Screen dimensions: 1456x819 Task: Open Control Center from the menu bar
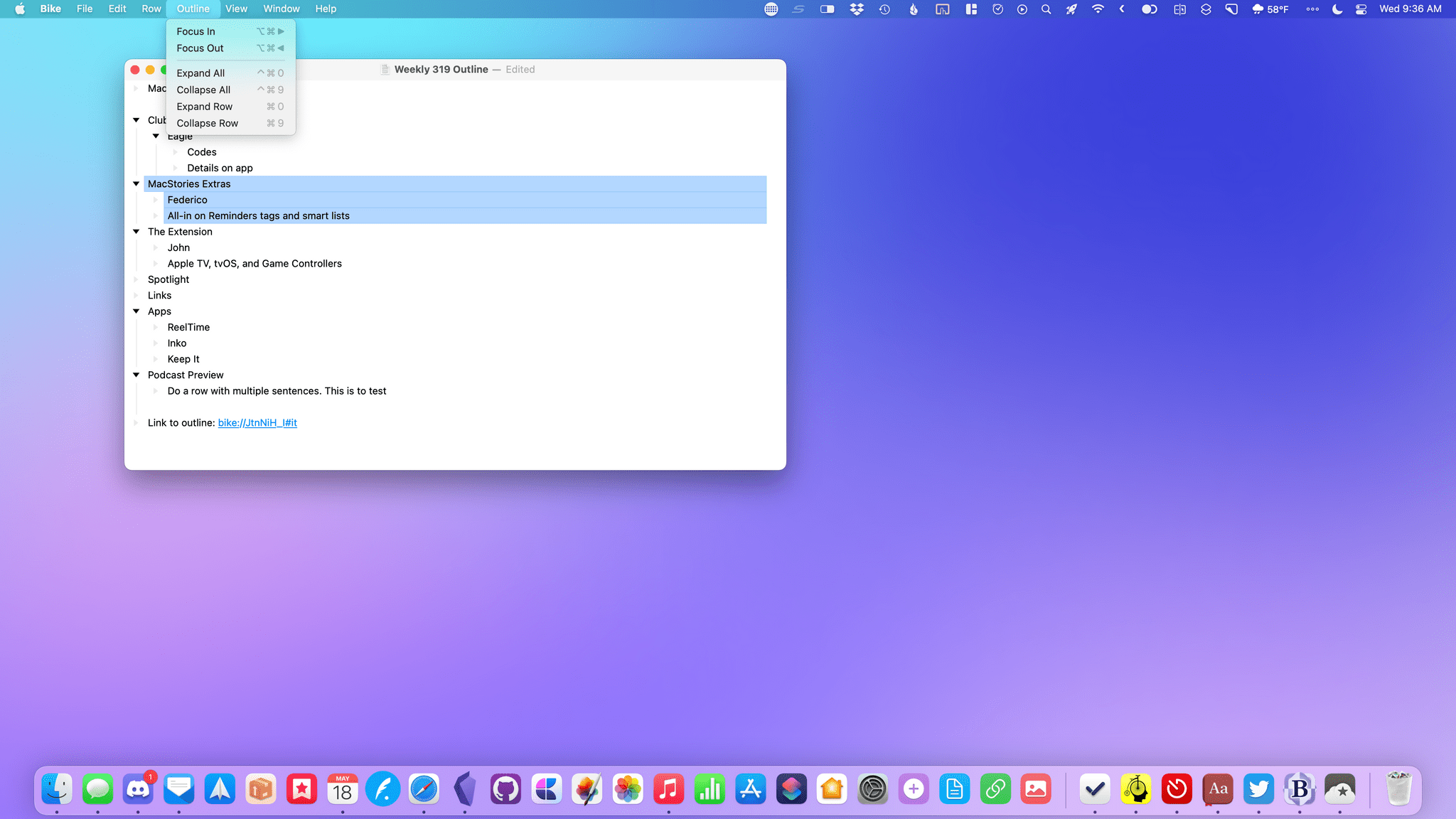(1361, 9)
